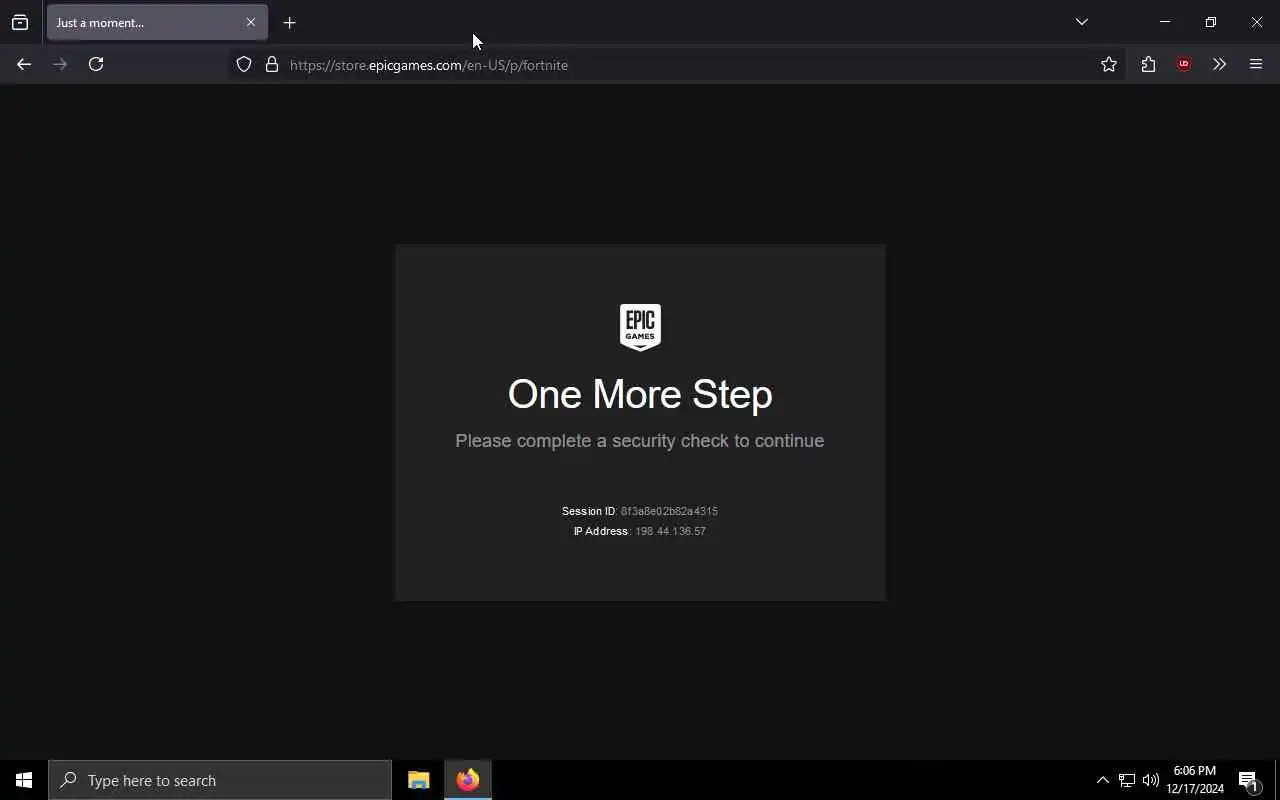Click Firefox icon in the taskbar

tap(468, 780)
